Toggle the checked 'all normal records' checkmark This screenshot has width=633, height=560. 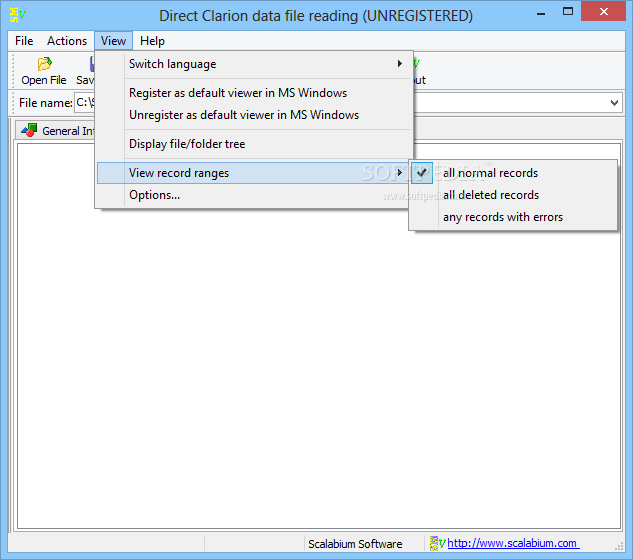(422, 173)
